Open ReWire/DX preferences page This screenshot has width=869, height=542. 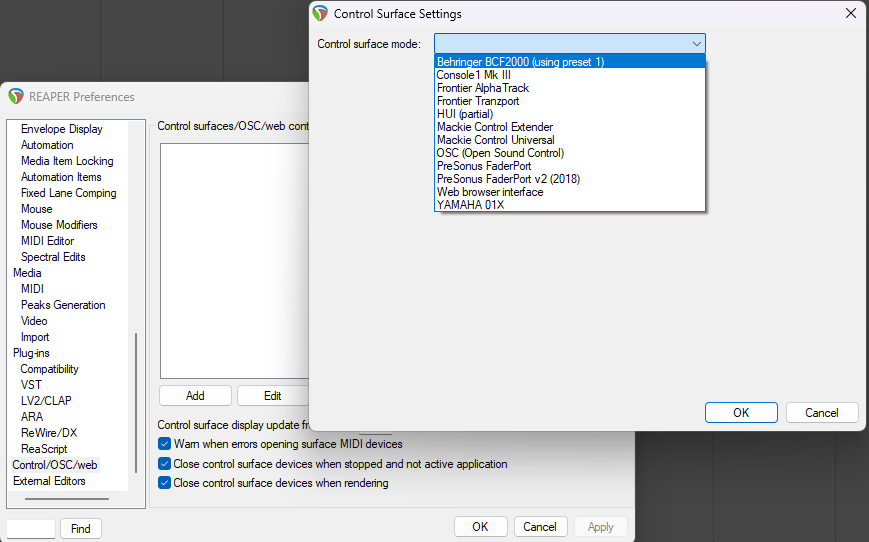tap(49, 433)
